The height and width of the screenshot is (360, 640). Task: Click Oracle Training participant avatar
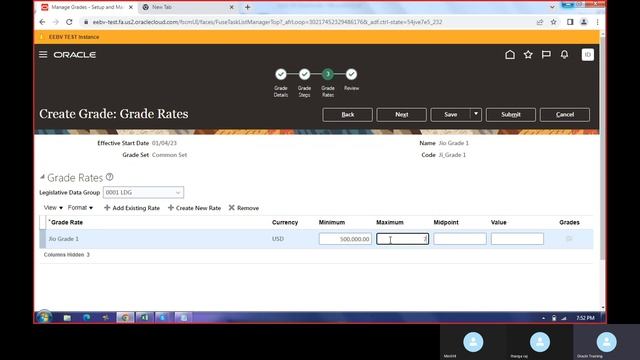click(606, 342)
